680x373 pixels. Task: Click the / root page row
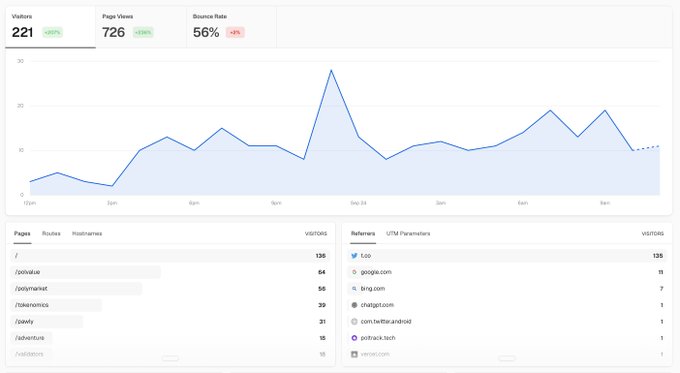click(x=170, y=256)
